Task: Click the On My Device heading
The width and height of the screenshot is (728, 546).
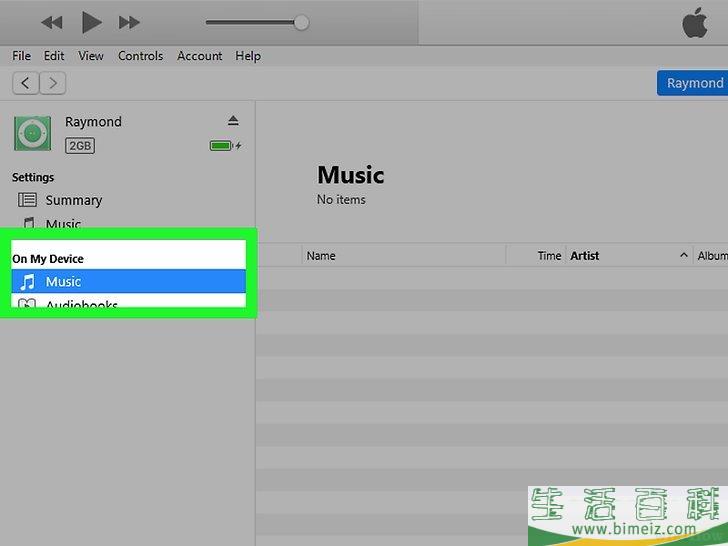Action: pos(48,259)
